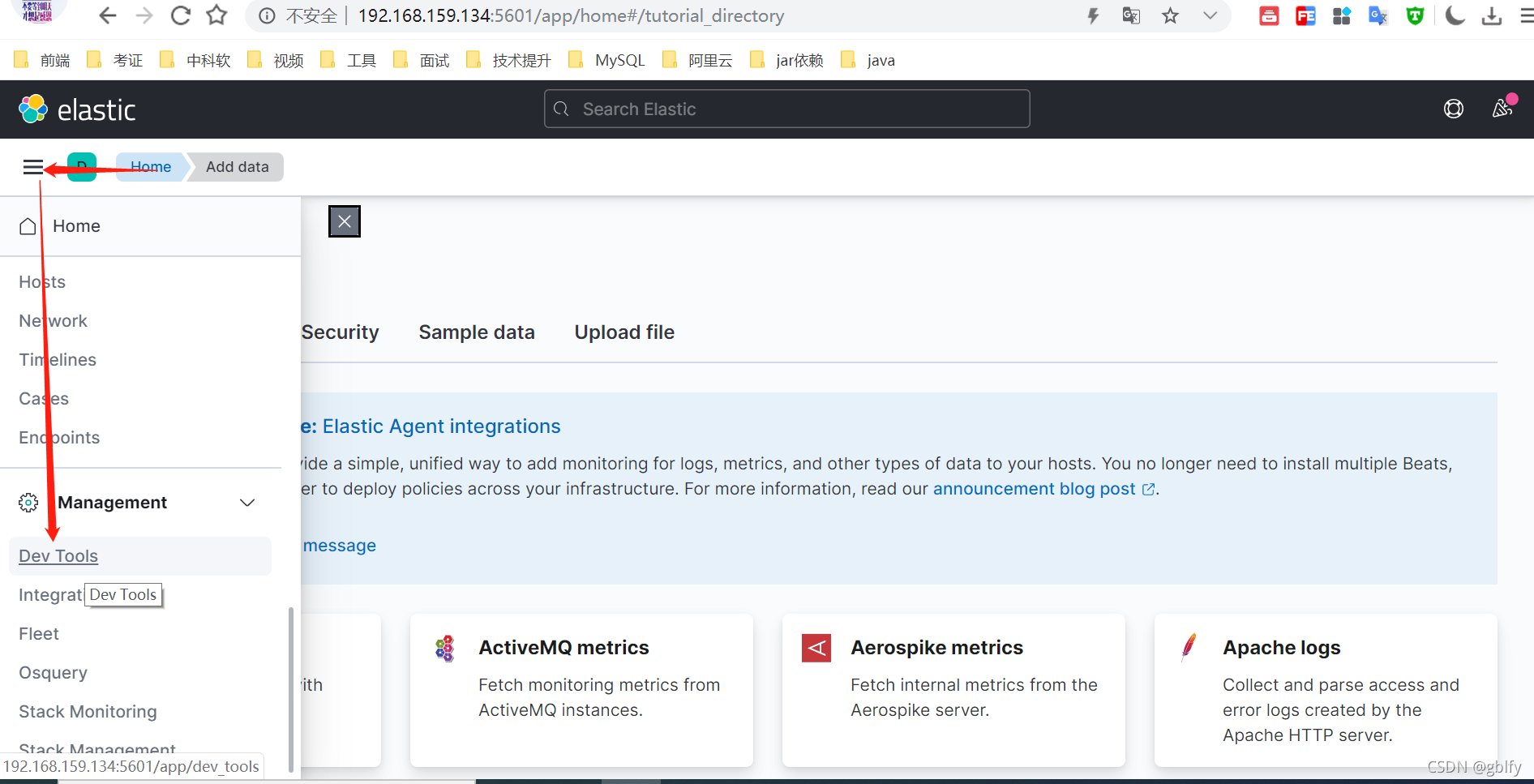Open Network in the side navigation
This screenshot has width=1534, height=784.
point(53,321)
